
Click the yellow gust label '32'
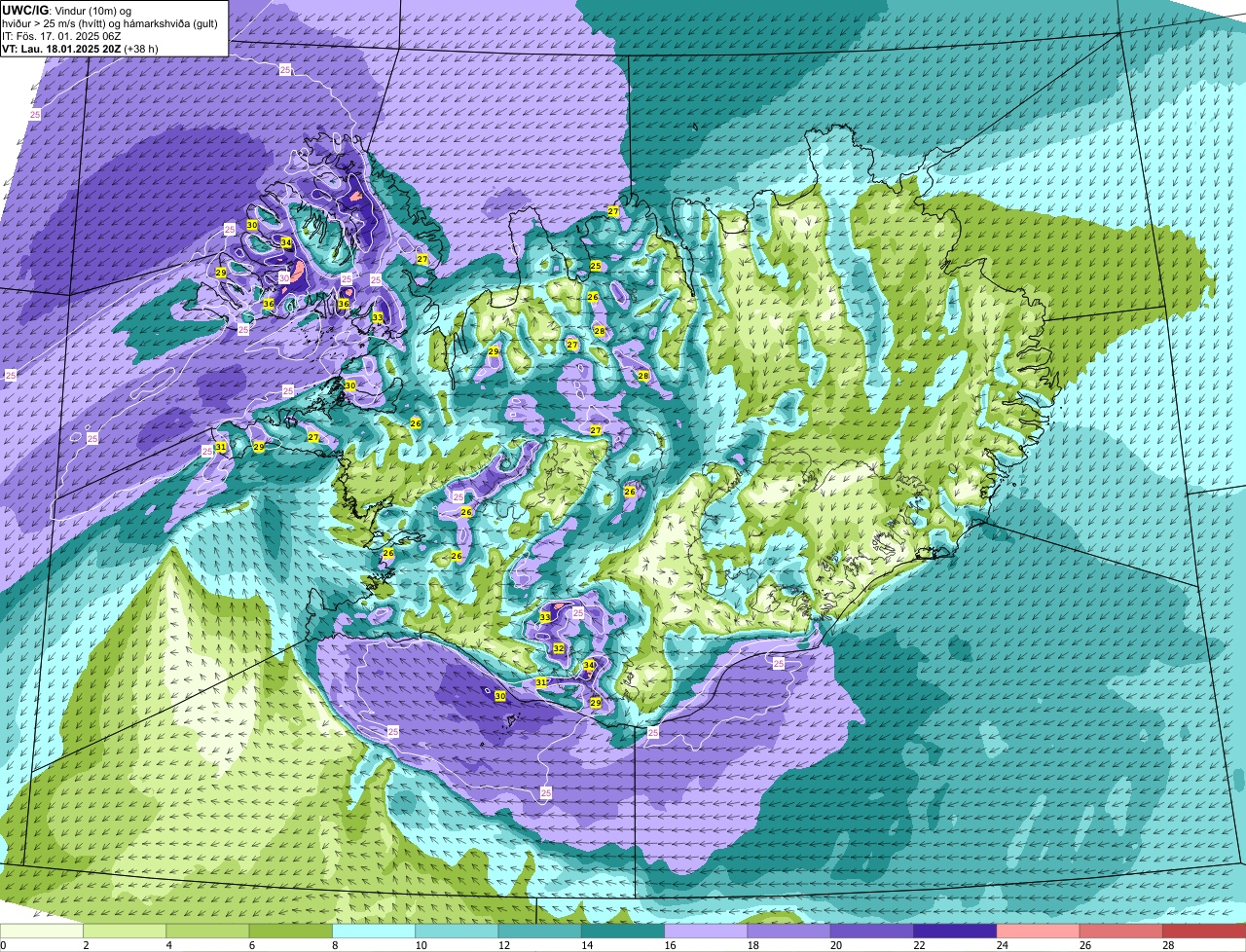click(x=559, y=648)
